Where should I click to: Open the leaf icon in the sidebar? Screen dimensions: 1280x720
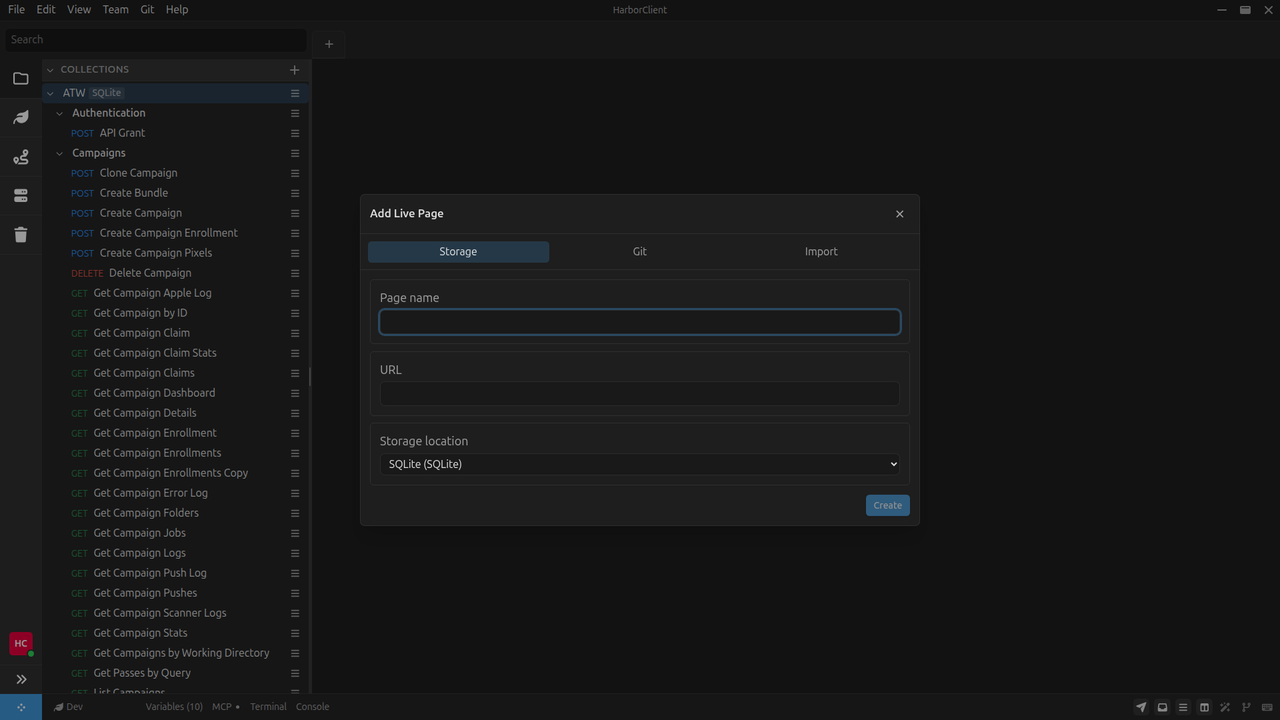click(20, 117)
